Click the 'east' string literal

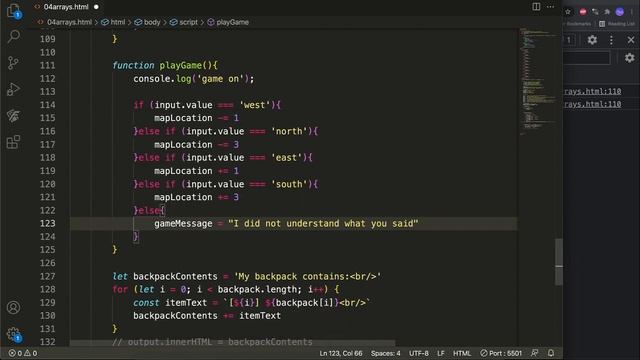287,158
